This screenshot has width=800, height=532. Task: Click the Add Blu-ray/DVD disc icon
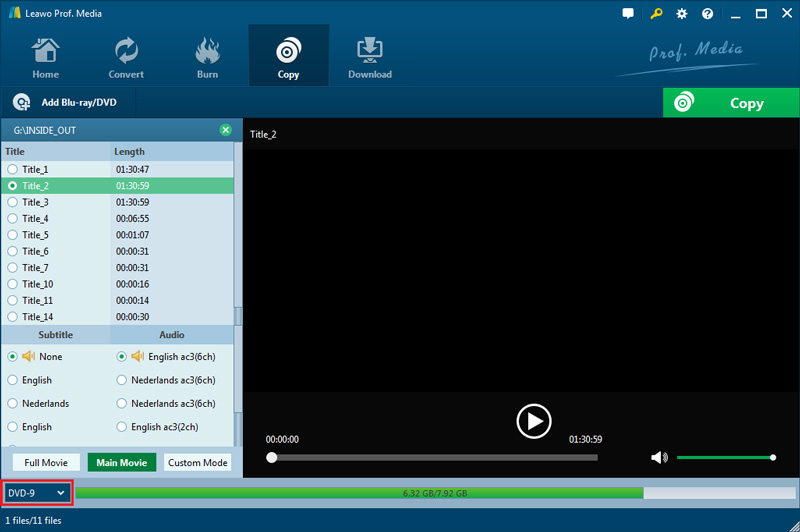[x=22, y=102]
